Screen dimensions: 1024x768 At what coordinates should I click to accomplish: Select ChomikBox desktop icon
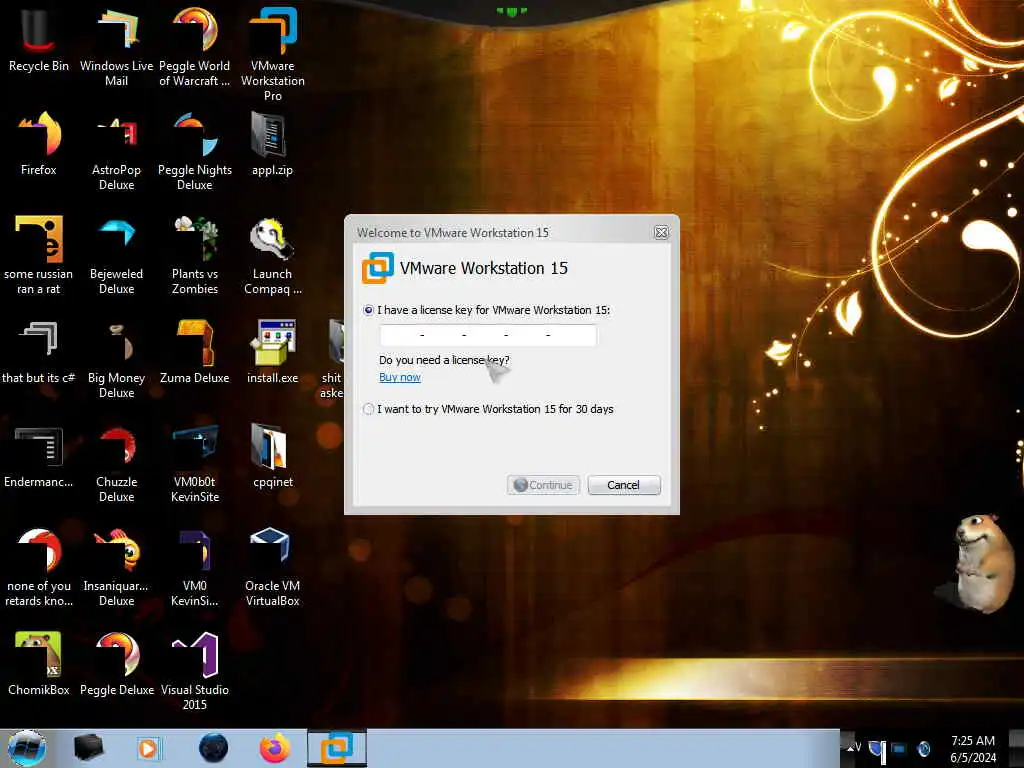pyautogui.click(x=39, y=664)
